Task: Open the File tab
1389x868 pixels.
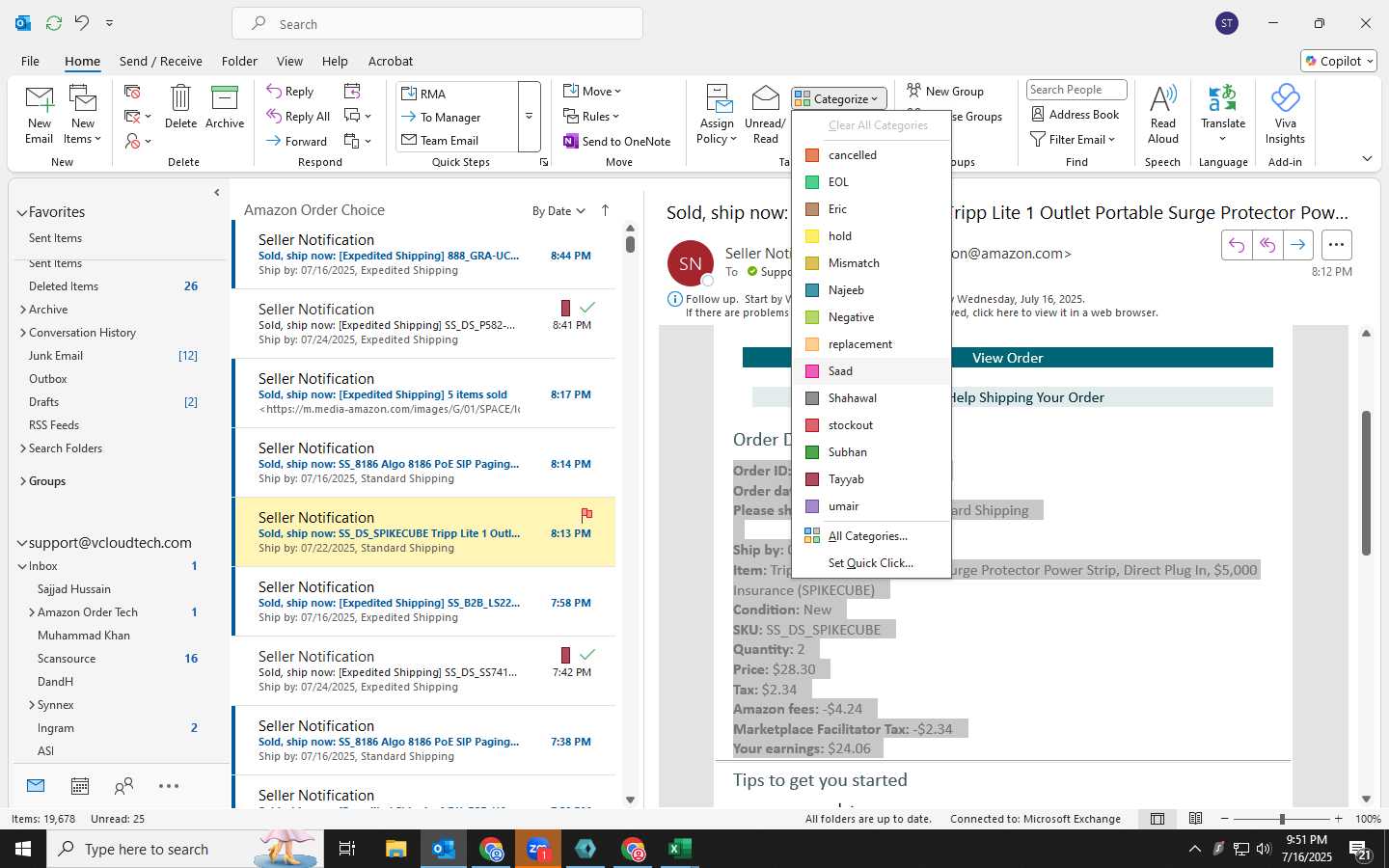Action: (x=30, y=61)
